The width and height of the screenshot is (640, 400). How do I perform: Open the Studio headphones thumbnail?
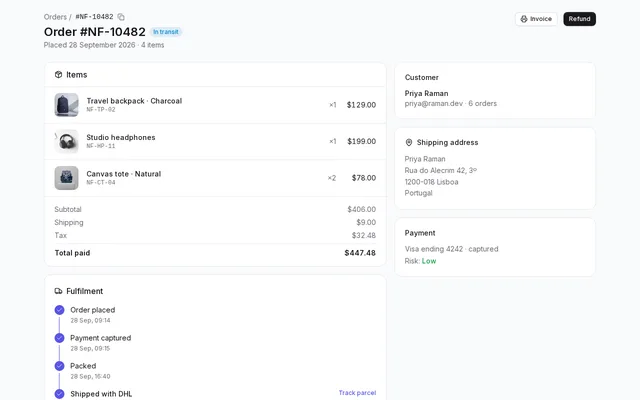click(x=67, y=141)
